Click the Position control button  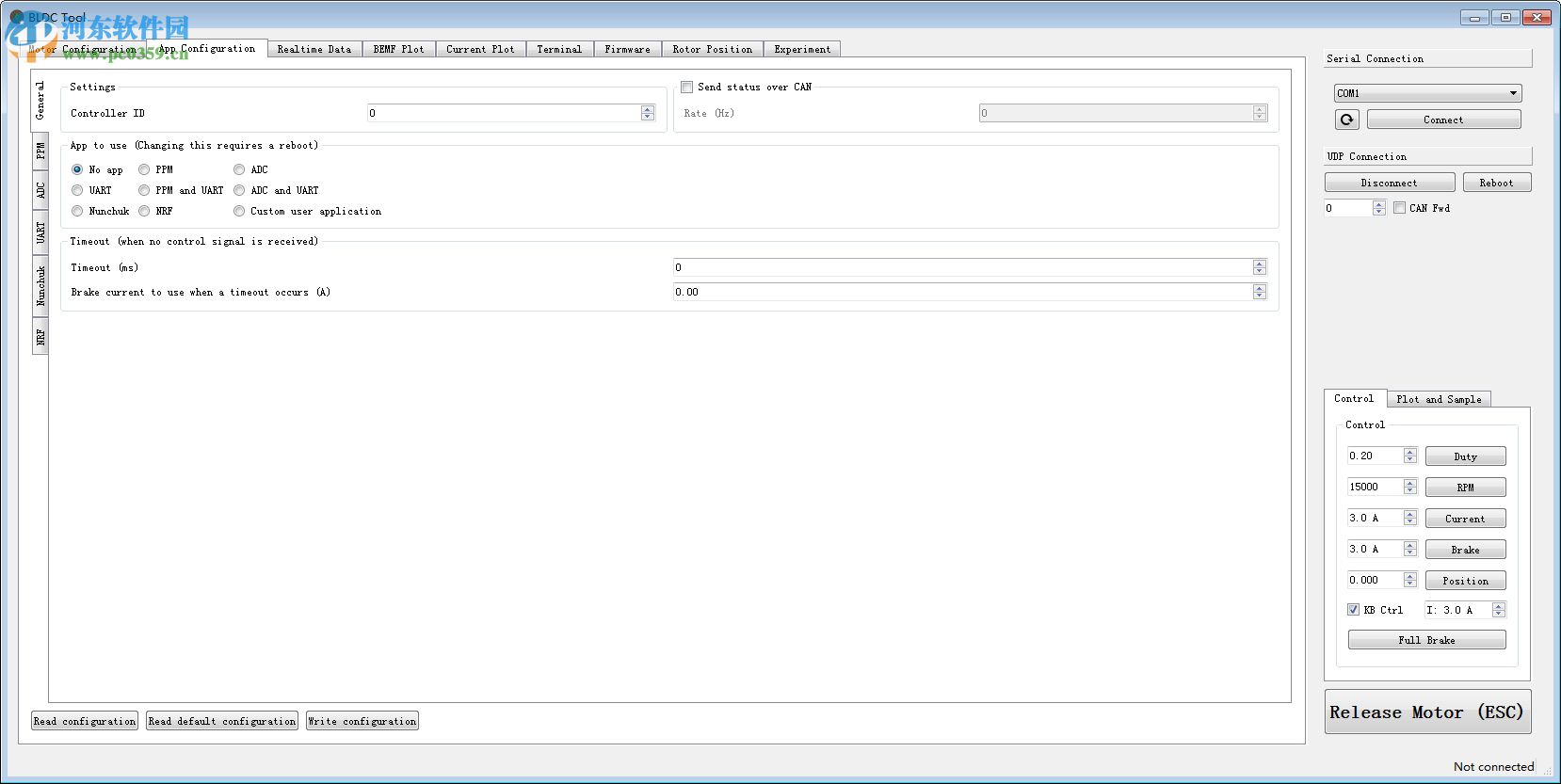click(1465, 581)
